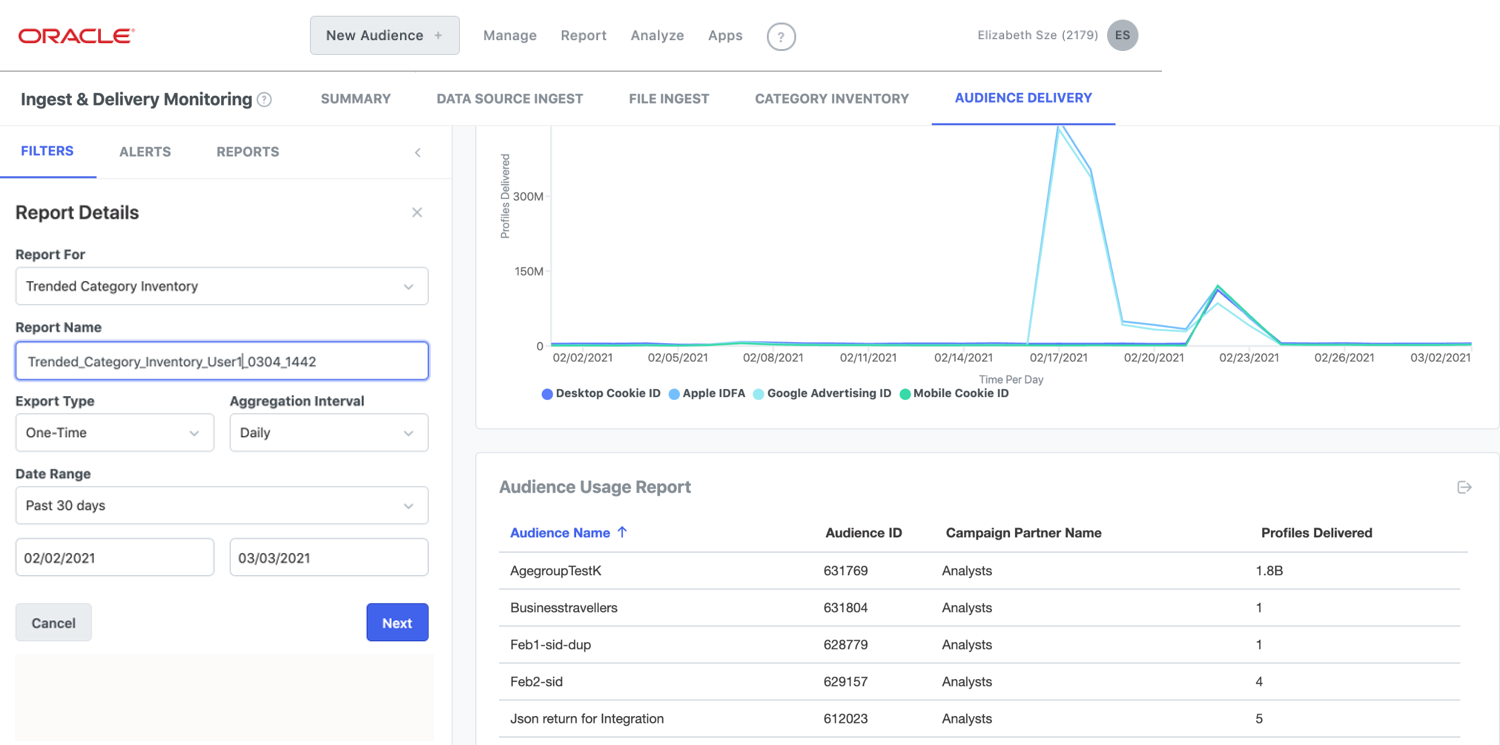Click the info icon beside Ingest & Delivery Monitoring

point(264,99)
